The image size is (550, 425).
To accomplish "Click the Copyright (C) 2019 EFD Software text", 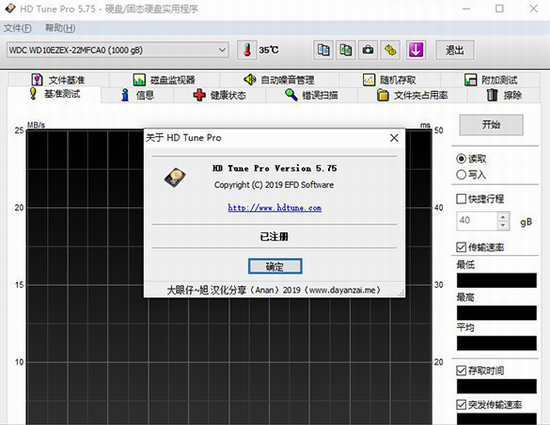I will pyautogui.click(x=274, y=185).
